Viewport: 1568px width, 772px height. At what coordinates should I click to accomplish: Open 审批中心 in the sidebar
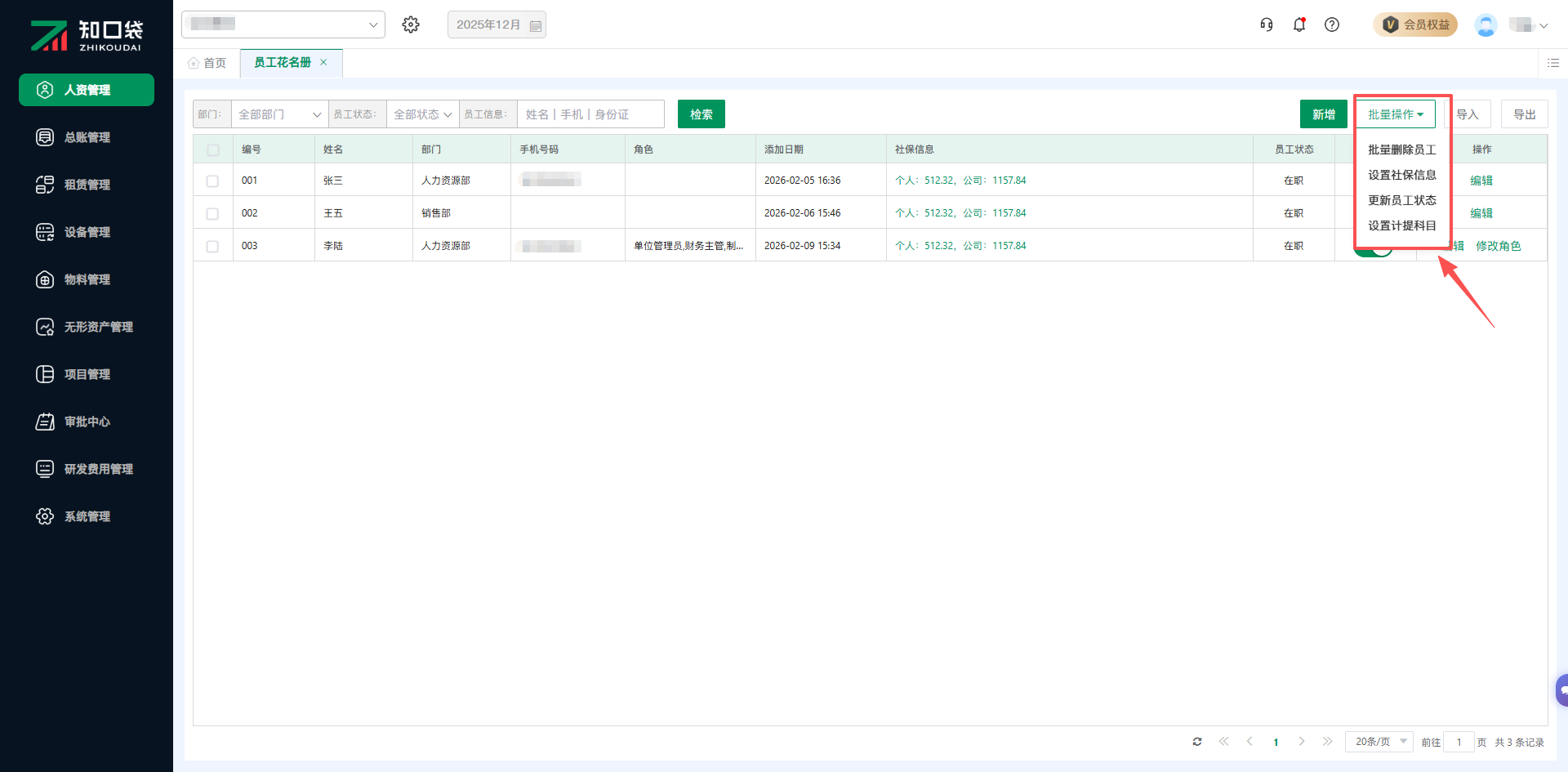tap(87, 422)
